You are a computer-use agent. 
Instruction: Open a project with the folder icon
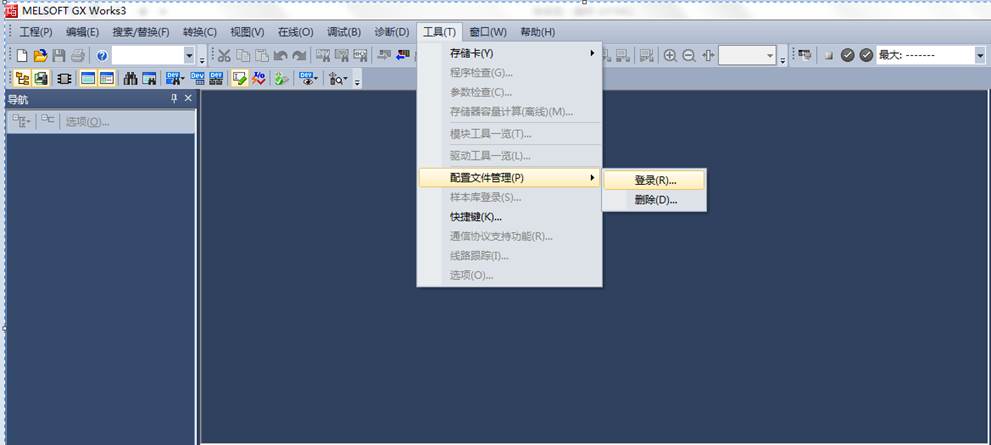40,56
